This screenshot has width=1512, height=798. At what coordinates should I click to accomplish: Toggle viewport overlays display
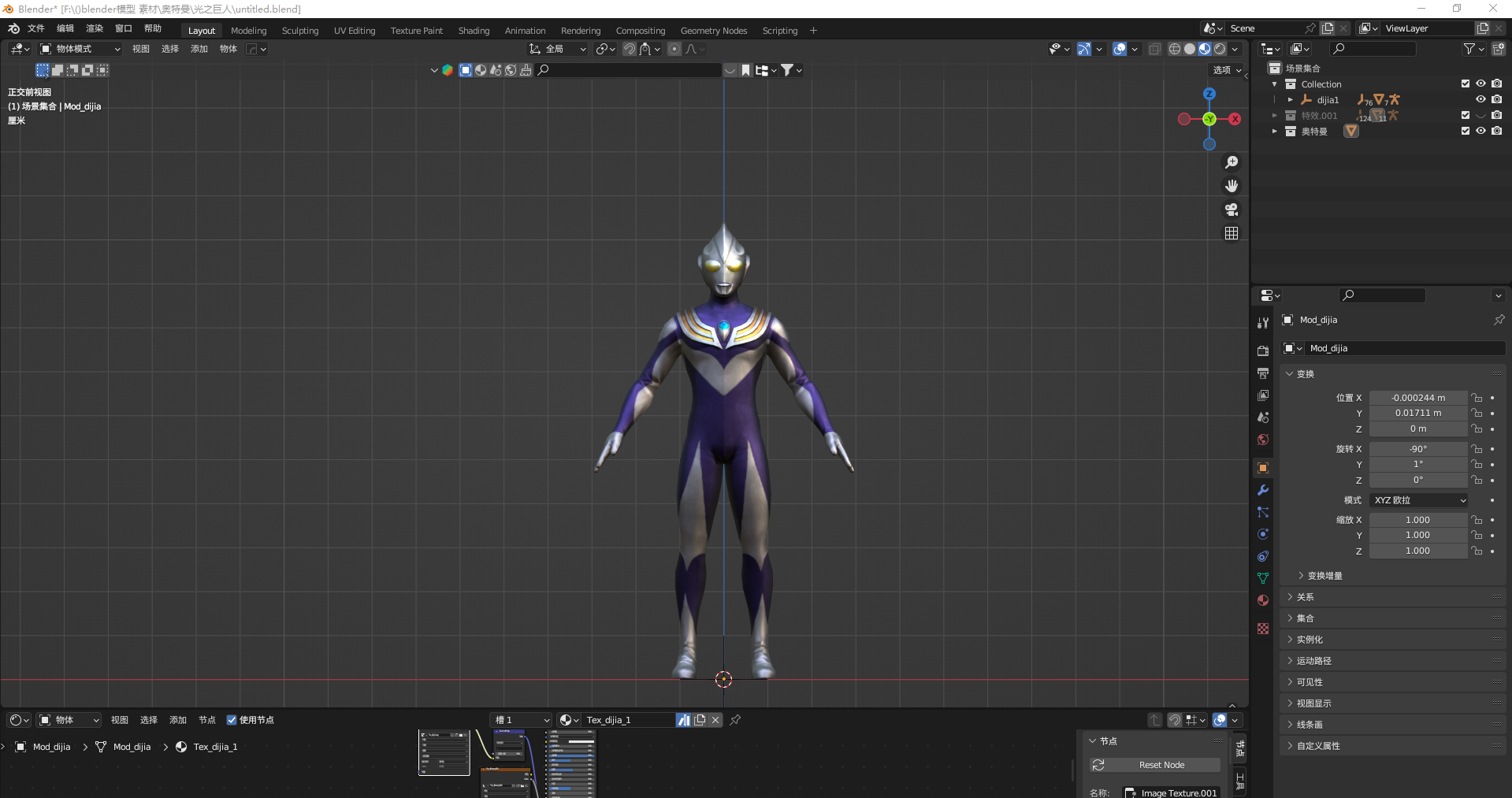pos(1120,49)
